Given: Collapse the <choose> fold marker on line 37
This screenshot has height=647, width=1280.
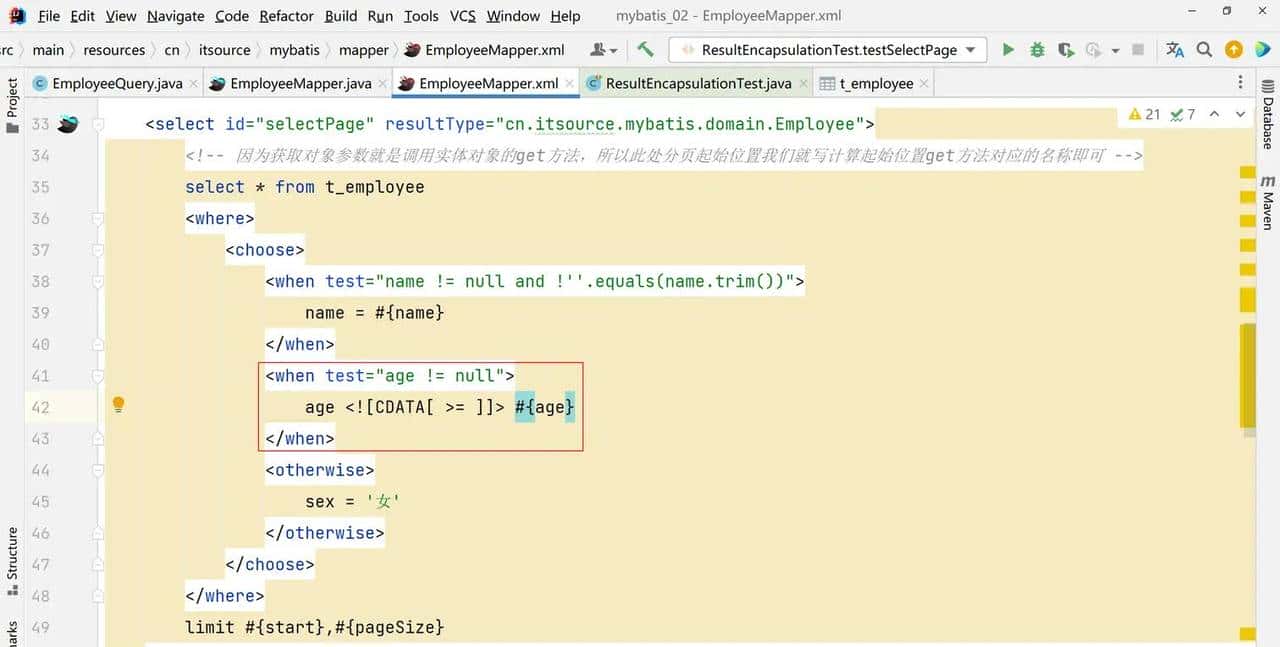Looking at the screenshot, I should point(98,250).
